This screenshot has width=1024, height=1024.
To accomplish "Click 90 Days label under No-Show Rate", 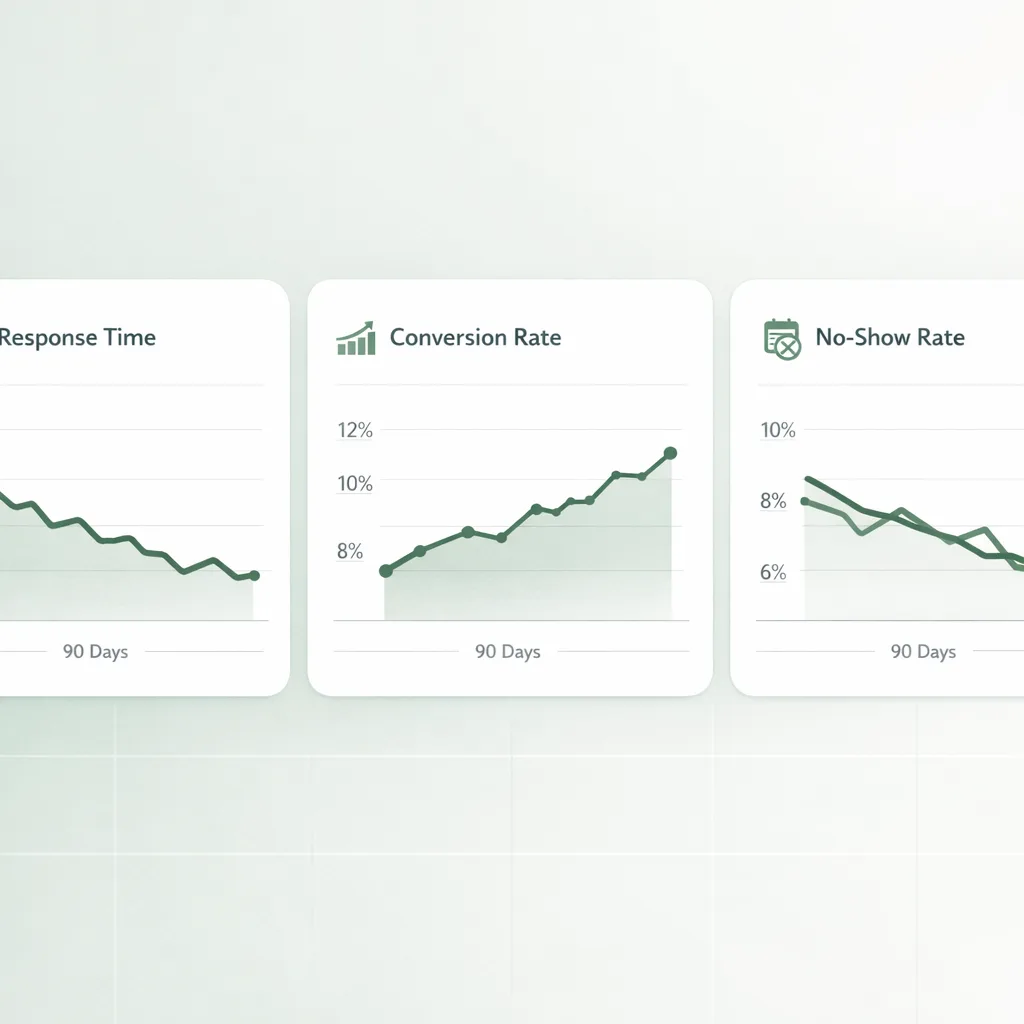I will [x=923, y=652].
